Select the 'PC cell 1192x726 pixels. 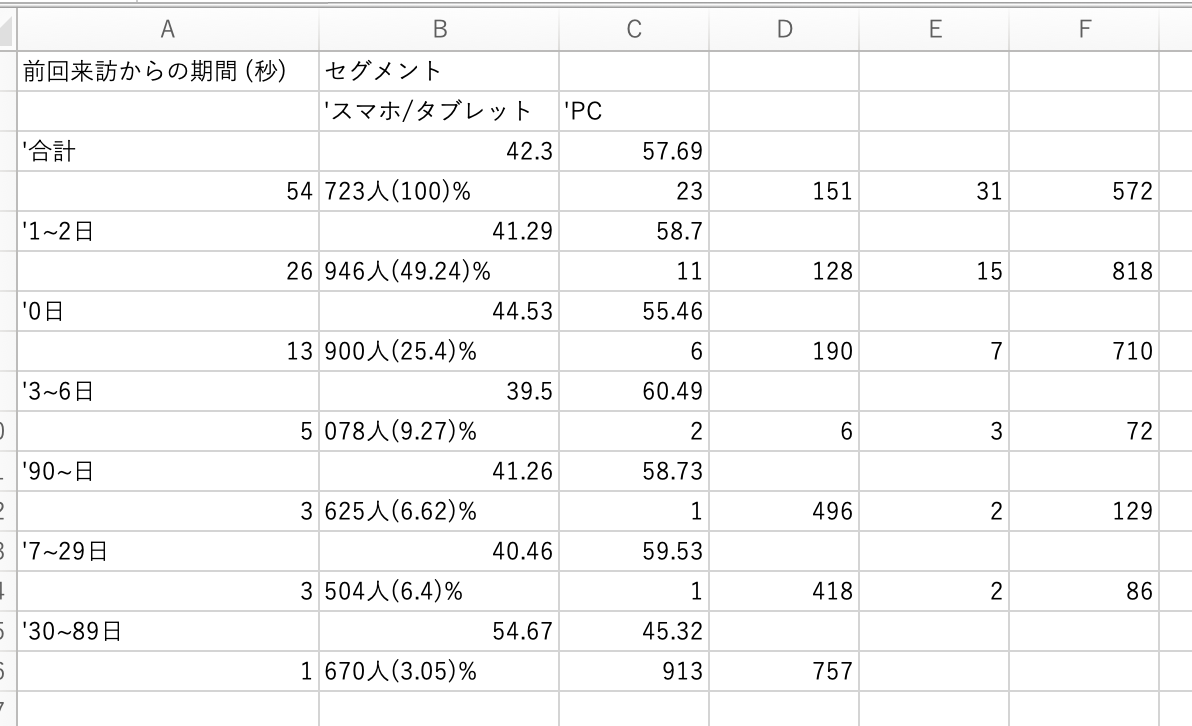click(x=633, y=111)
